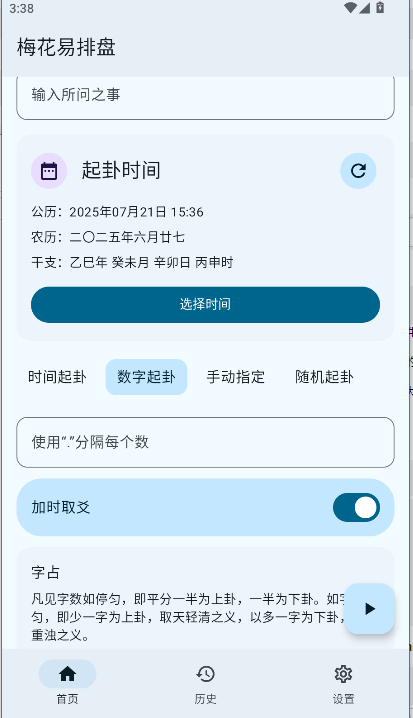The height and width of the screenshot is (718, 413).
Task: Focus the 输入所问之事 input field
Action: pyautogui.click(x=206, y=98)
